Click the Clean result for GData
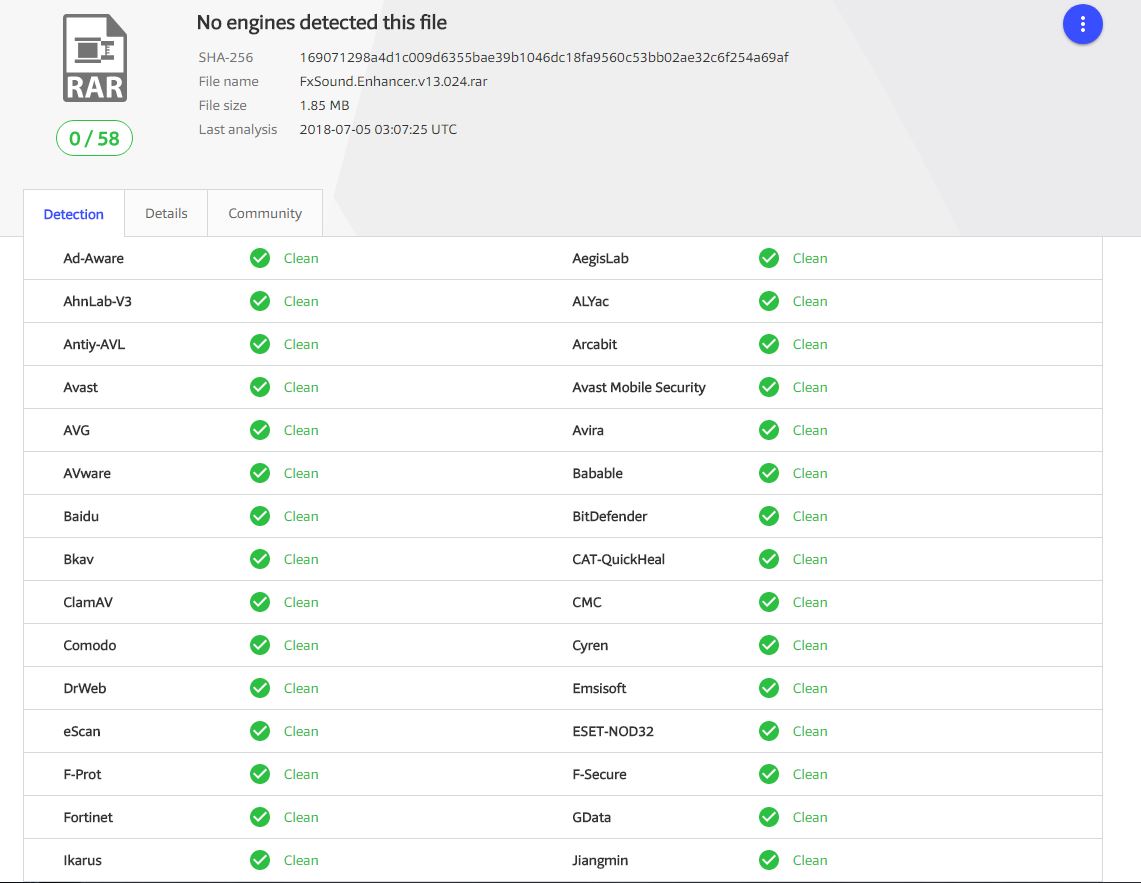This screenshot has width=1141, height=883. pyautogui.click(x=810, y=817)
